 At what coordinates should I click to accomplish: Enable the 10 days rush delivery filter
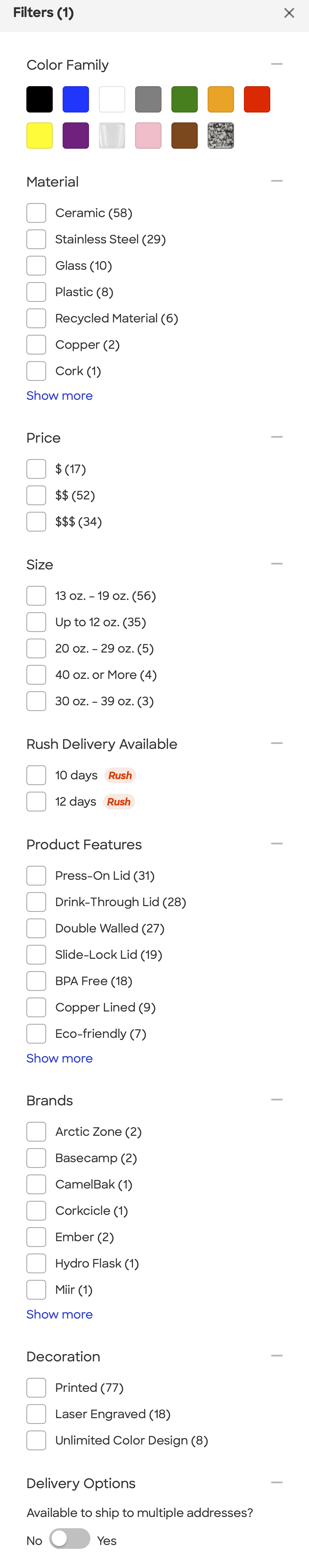(36, 775)
